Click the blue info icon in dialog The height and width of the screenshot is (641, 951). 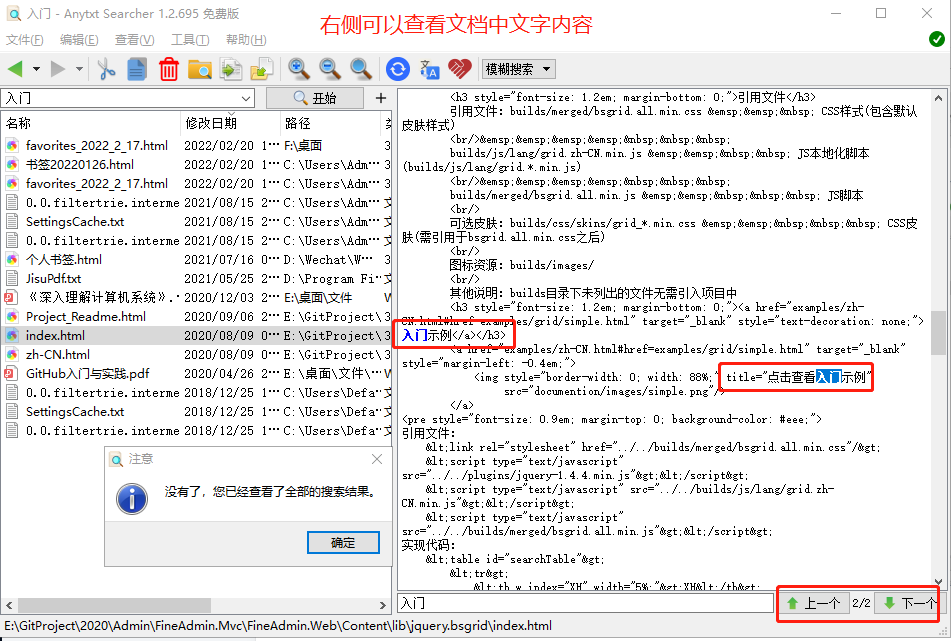click(x=132, y=498)
